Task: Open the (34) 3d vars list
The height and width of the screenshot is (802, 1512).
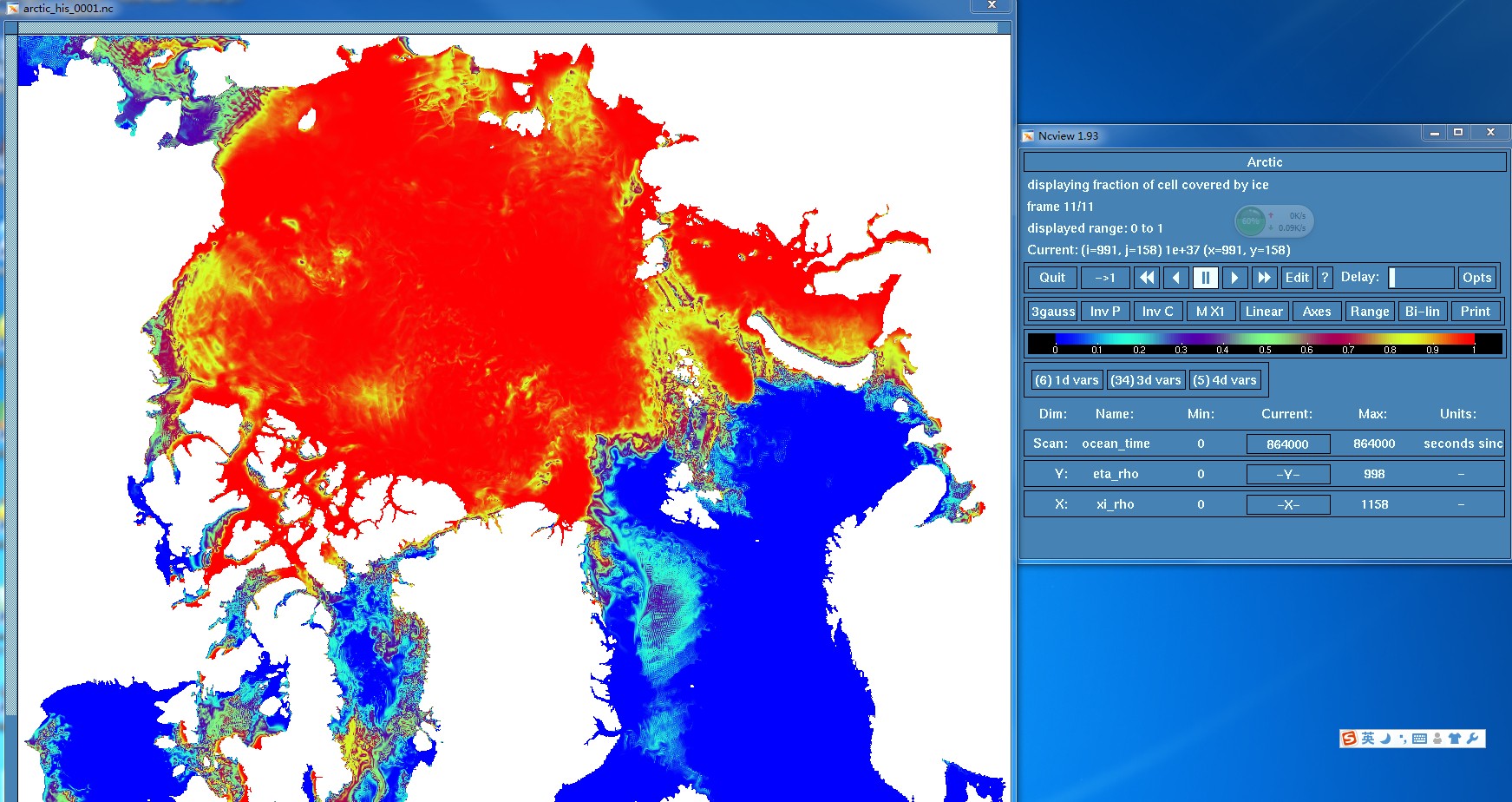Action: tap(1146, 380)
